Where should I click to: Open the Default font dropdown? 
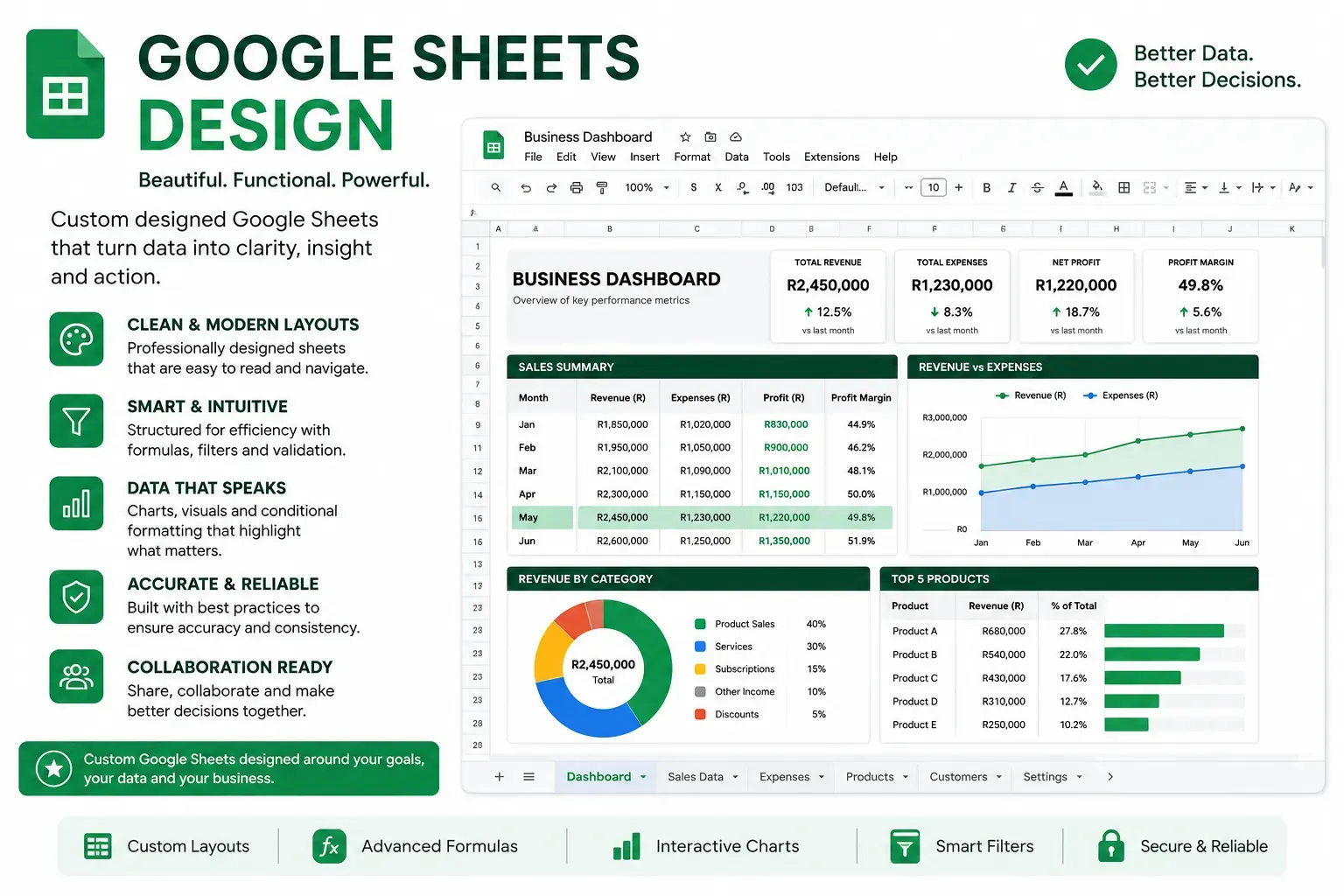855,187
